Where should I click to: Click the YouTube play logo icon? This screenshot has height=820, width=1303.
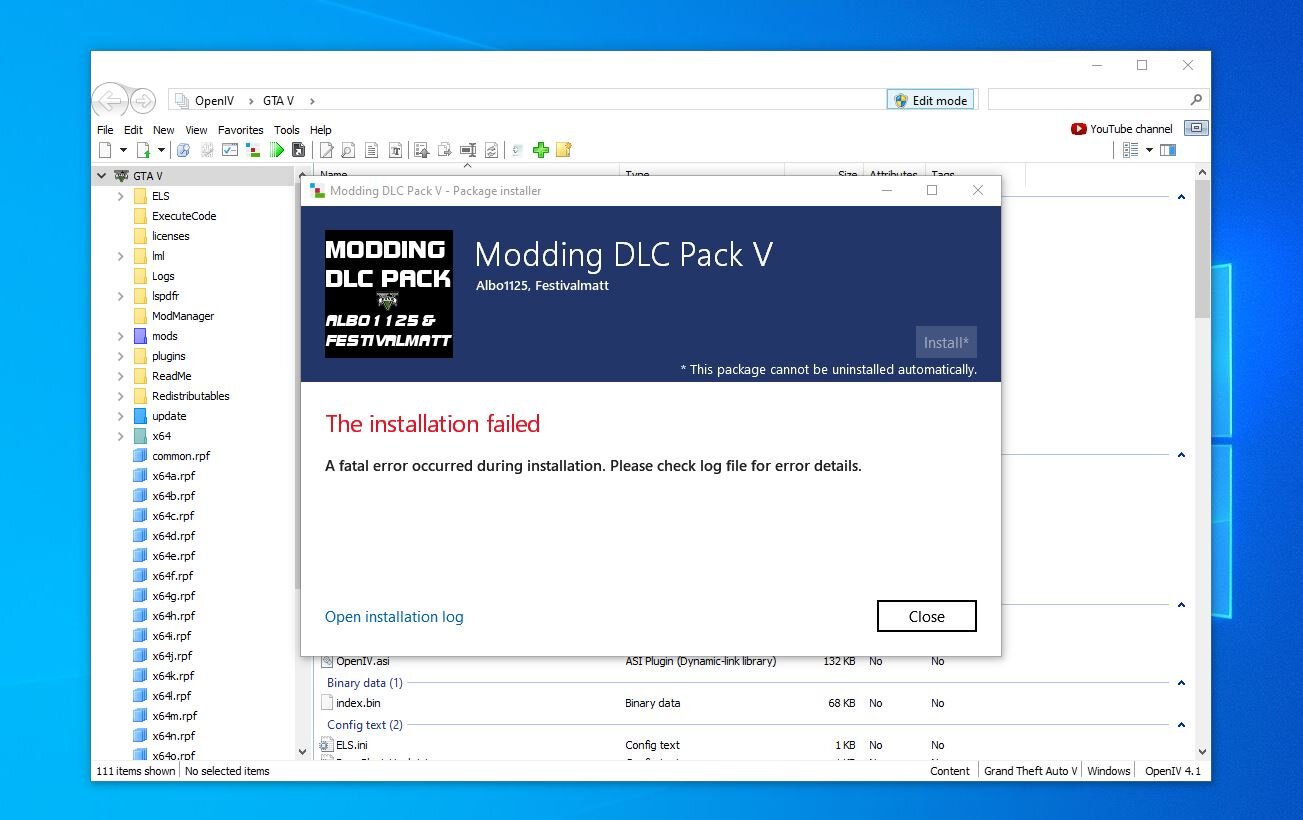1078,129
